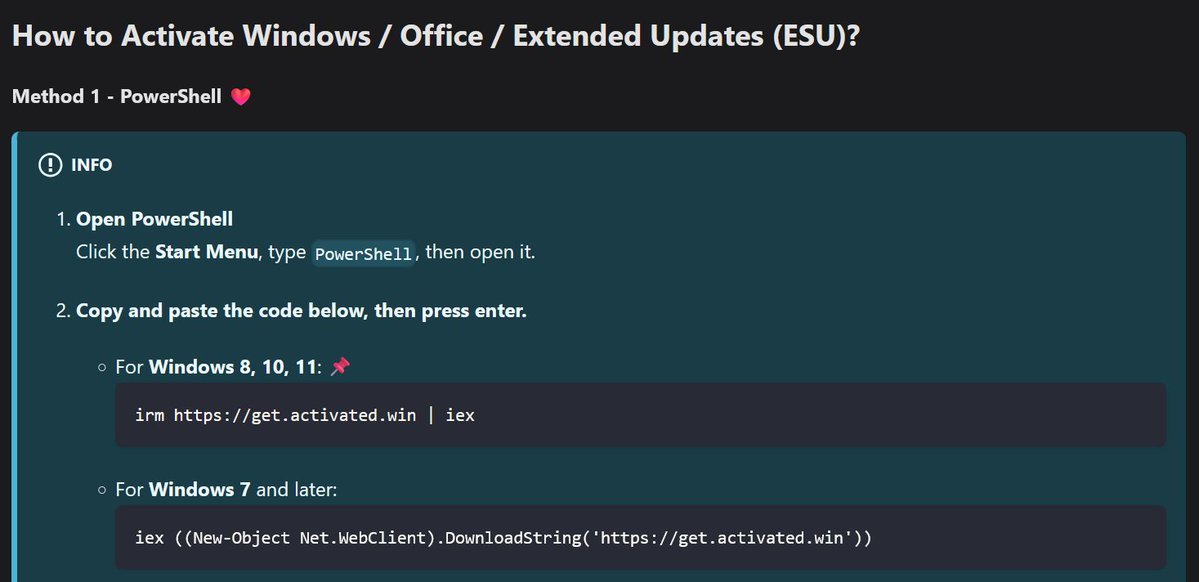Click the hollow bullet before Windows 7
The height and width of the screenshot is (582, 1199).
click(102, 491)
